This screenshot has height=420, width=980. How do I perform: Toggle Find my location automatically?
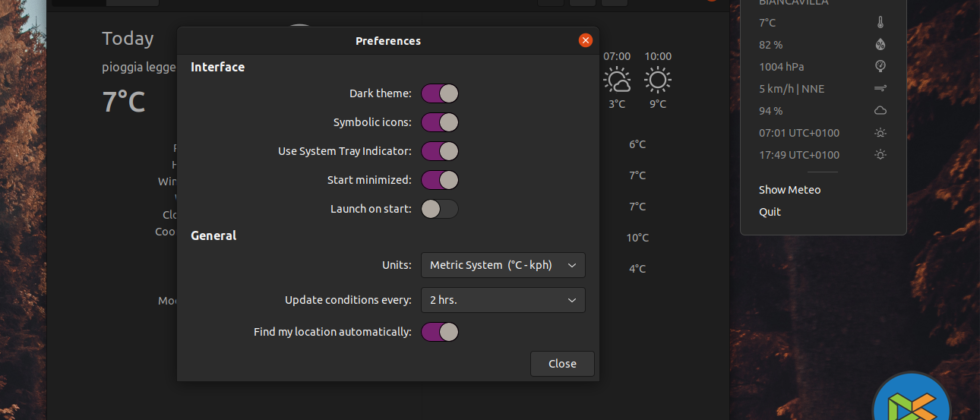[x=440, y=331]
